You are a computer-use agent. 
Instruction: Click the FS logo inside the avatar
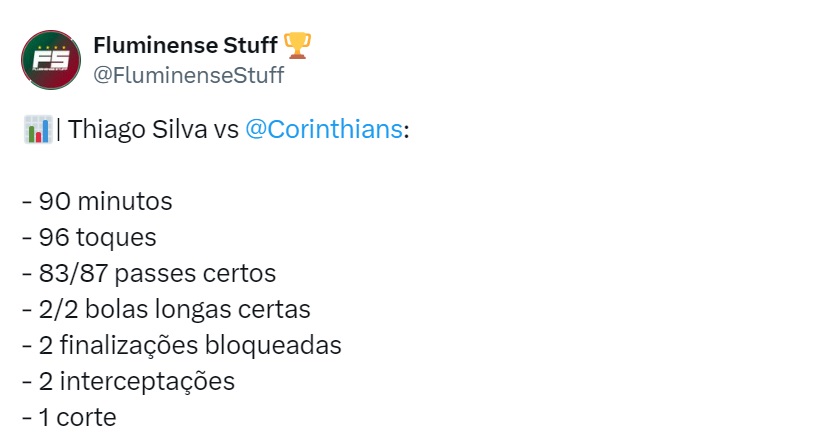(x=51, y=60)
